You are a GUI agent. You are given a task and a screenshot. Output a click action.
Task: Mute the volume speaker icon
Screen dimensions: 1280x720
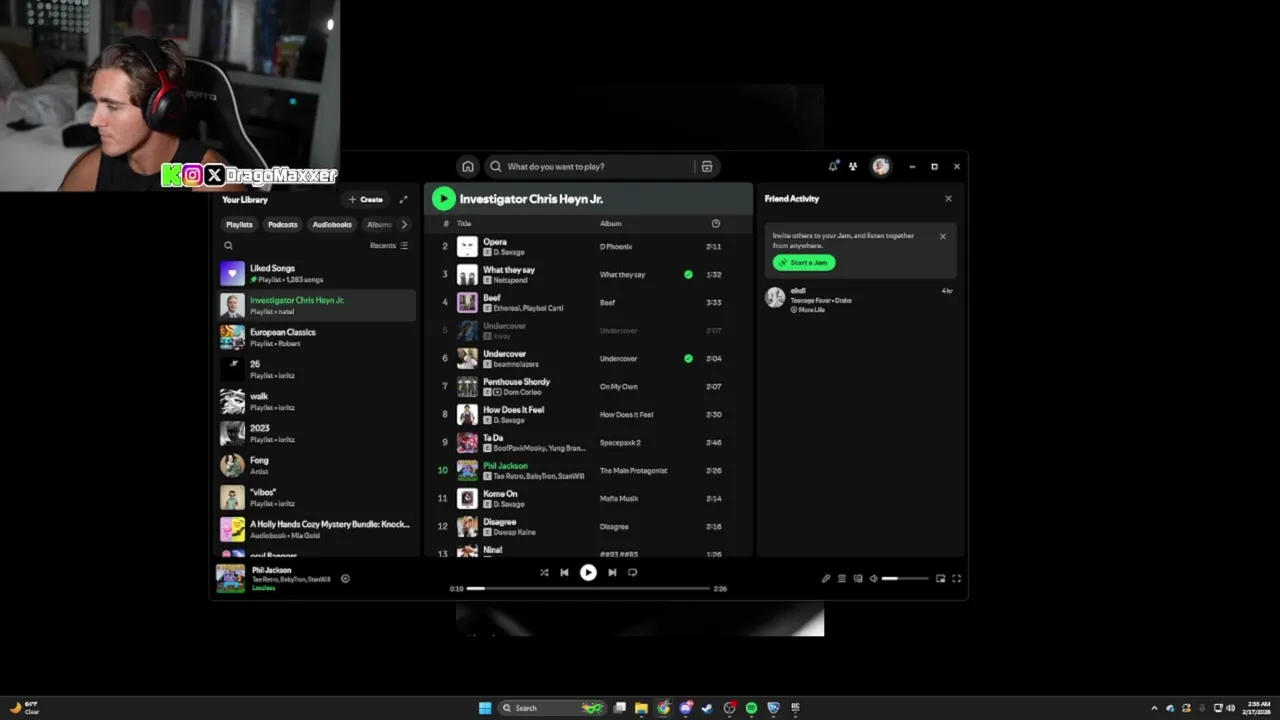(873, 578)
